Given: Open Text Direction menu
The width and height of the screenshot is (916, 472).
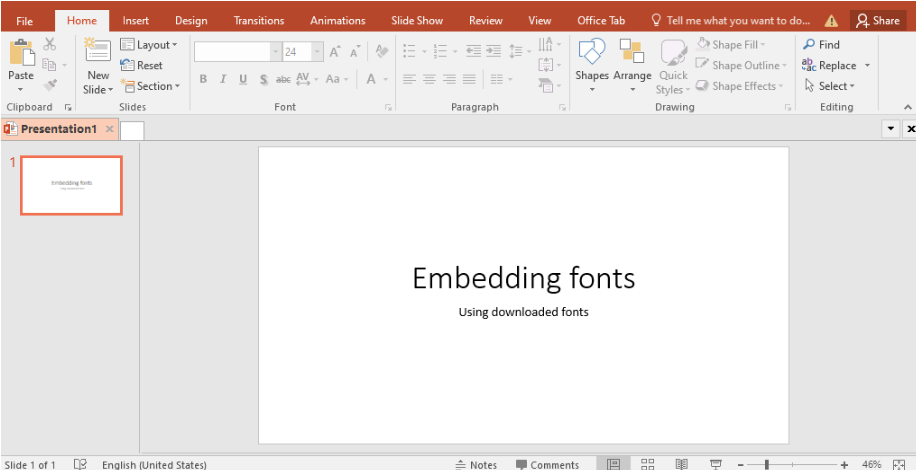Looking at the screenshot, I should 549,44.
